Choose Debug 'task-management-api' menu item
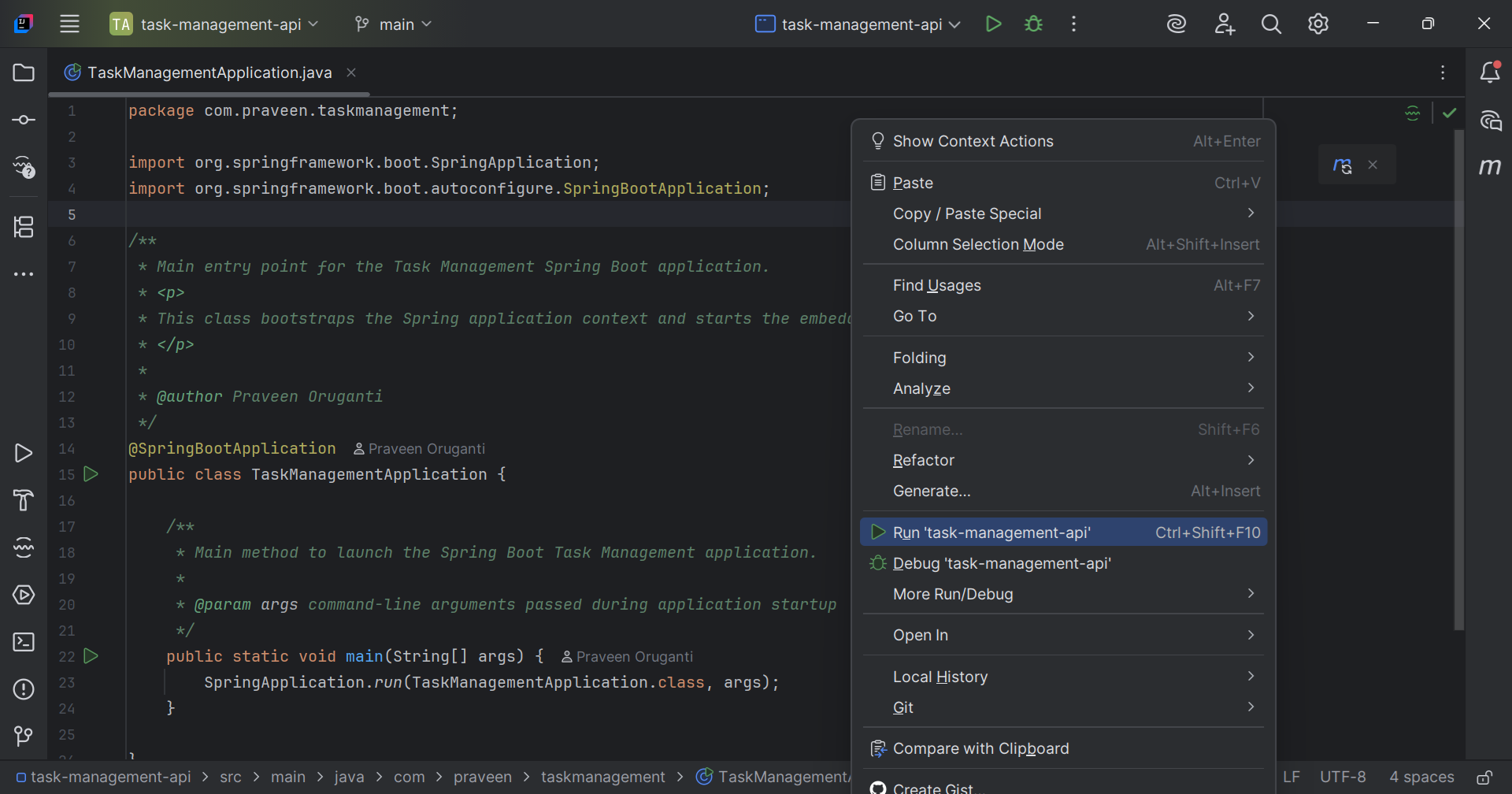The width and height of the screenshot is (1512, 794). click(x=1063, y=563)
